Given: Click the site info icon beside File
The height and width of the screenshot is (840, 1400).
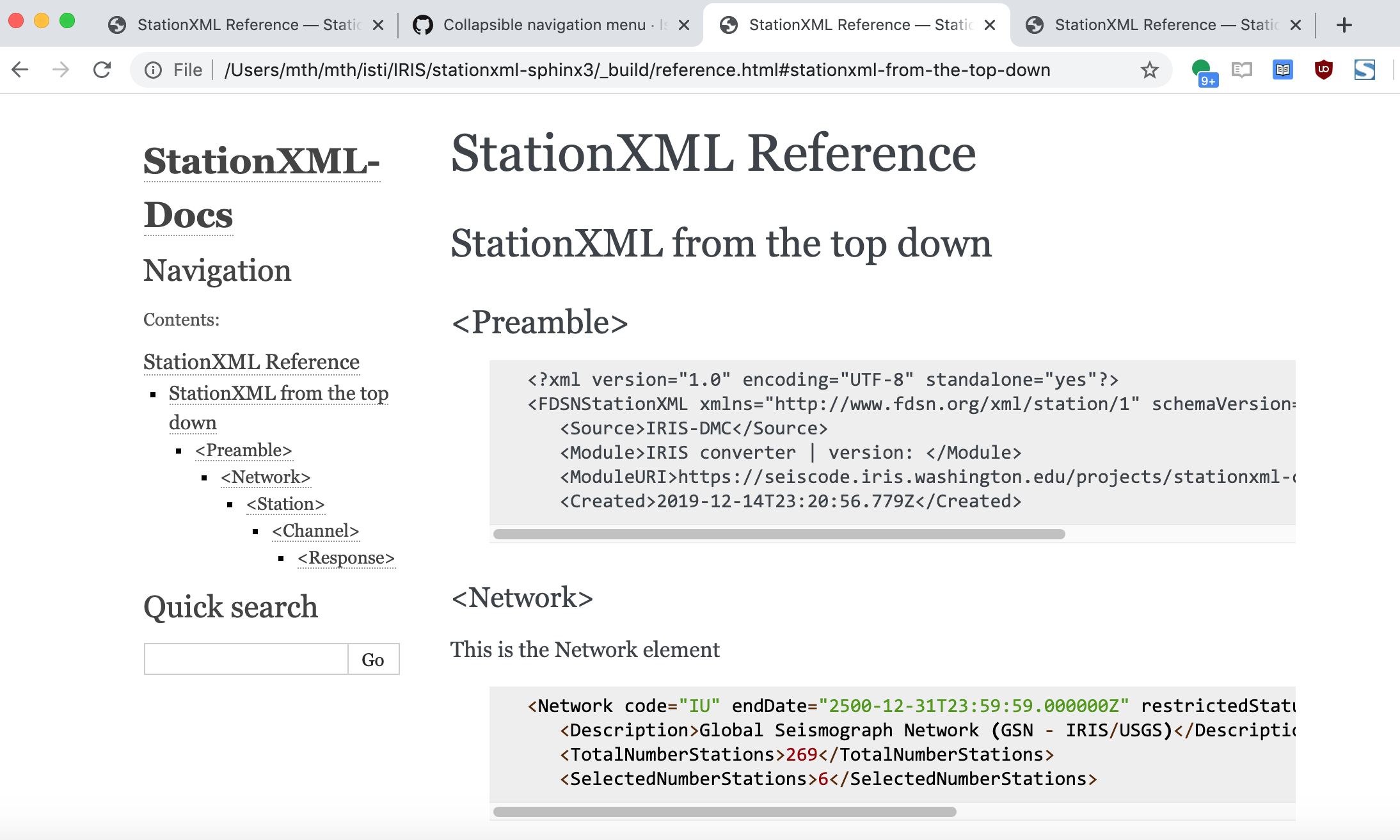Looking at the screenshot, I should click(x=153, y=70).
